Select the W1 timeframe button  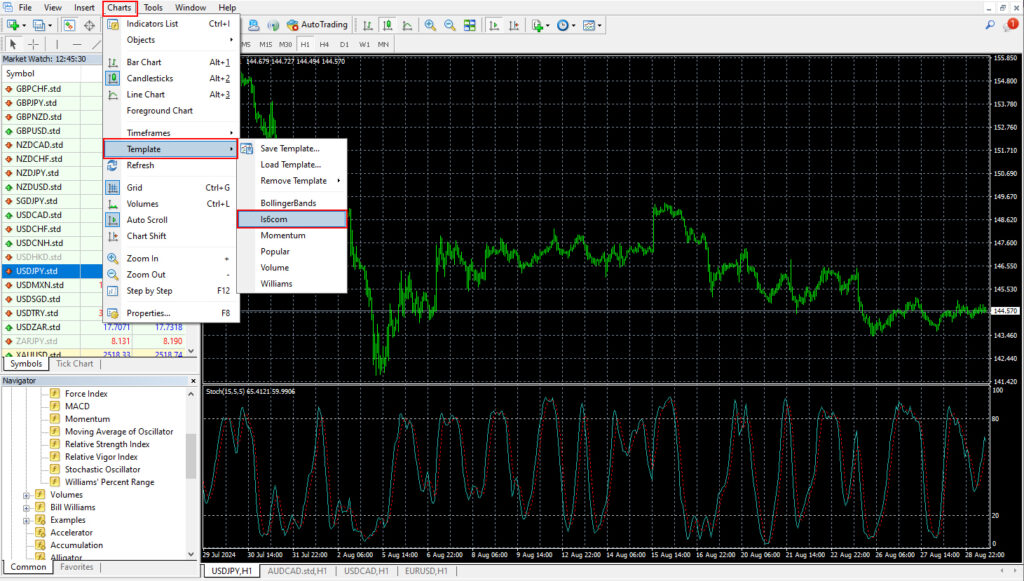pos(364,44)
